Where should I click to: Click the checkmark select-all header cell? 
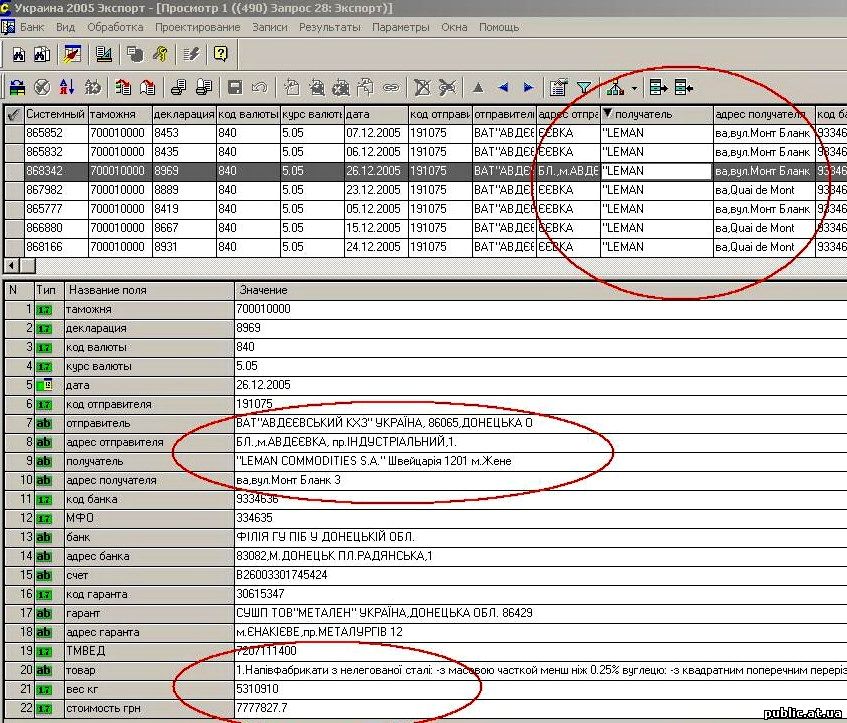(x=14, y=115)
